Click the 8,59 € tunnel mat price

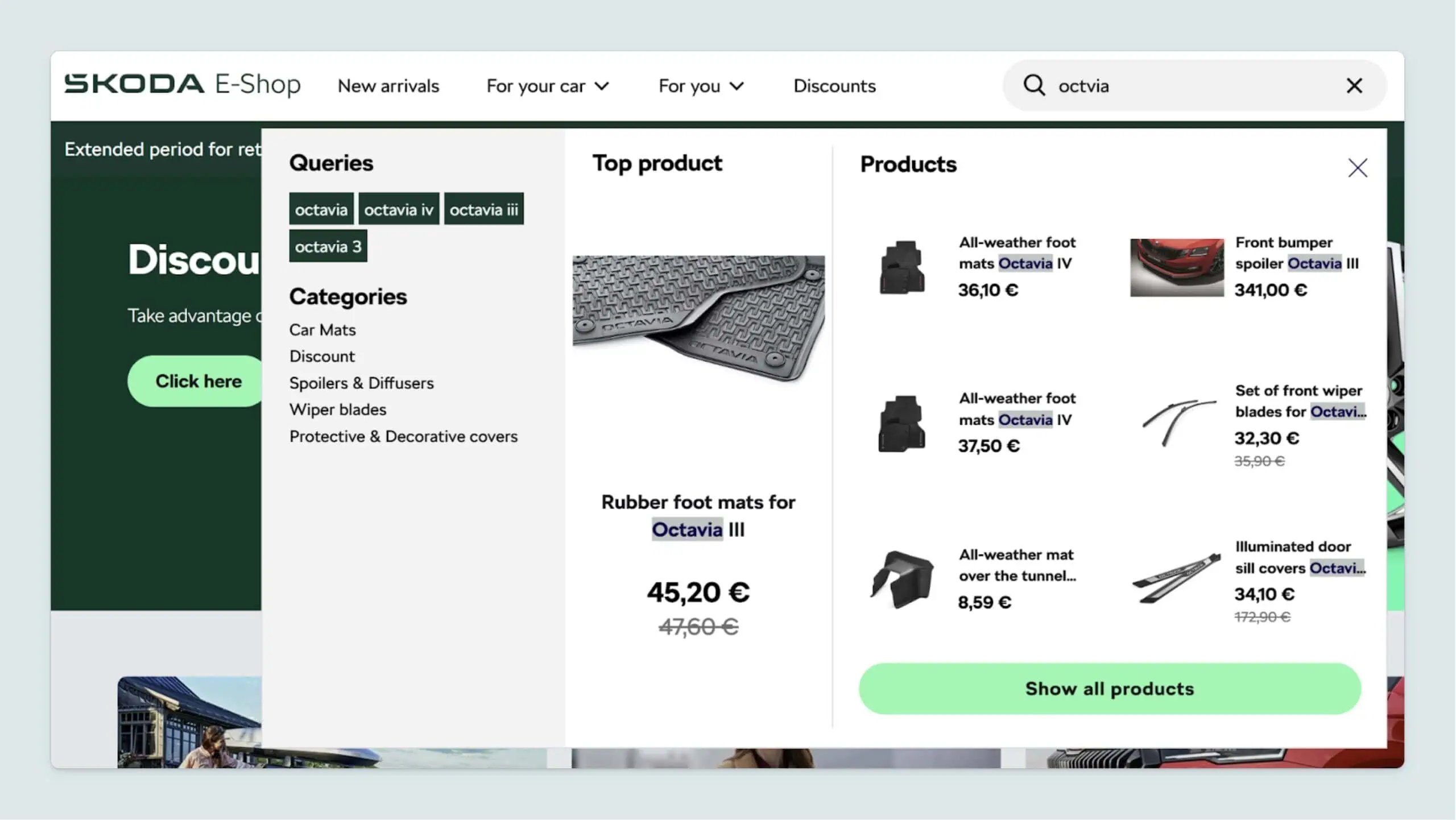(985, 602)
